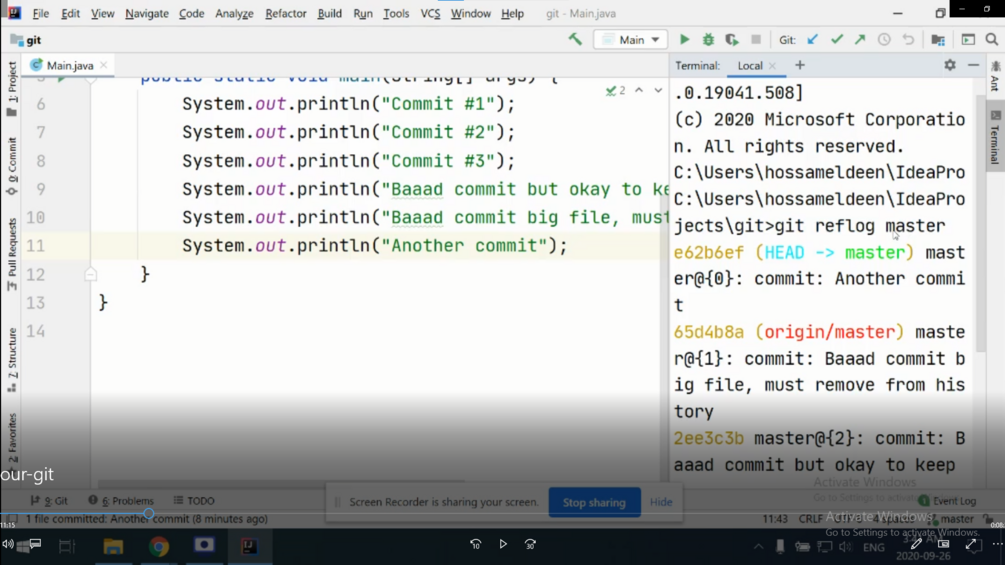1005x565 pixels.
Task: Open the Tools menu
Action: click(x=396, y=13)
